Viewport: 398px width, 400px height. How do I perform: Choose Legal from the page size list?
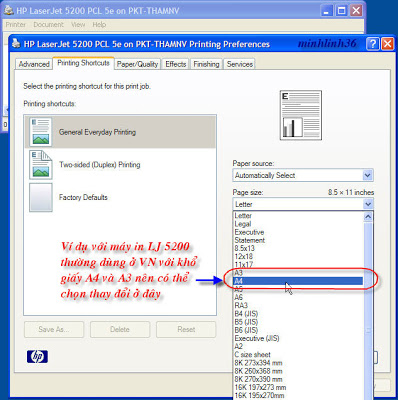click(243, 224)
